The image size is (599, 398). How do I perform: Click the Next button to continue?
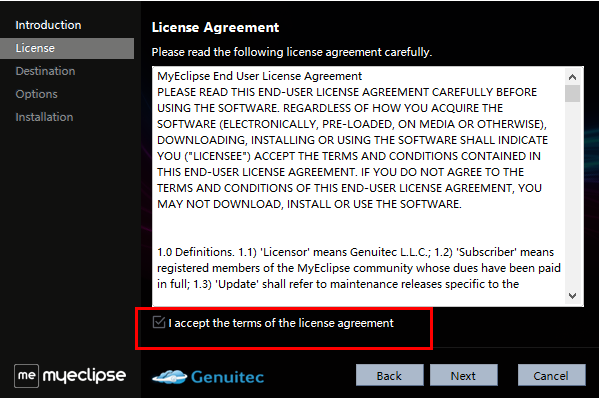pos(463,375)
